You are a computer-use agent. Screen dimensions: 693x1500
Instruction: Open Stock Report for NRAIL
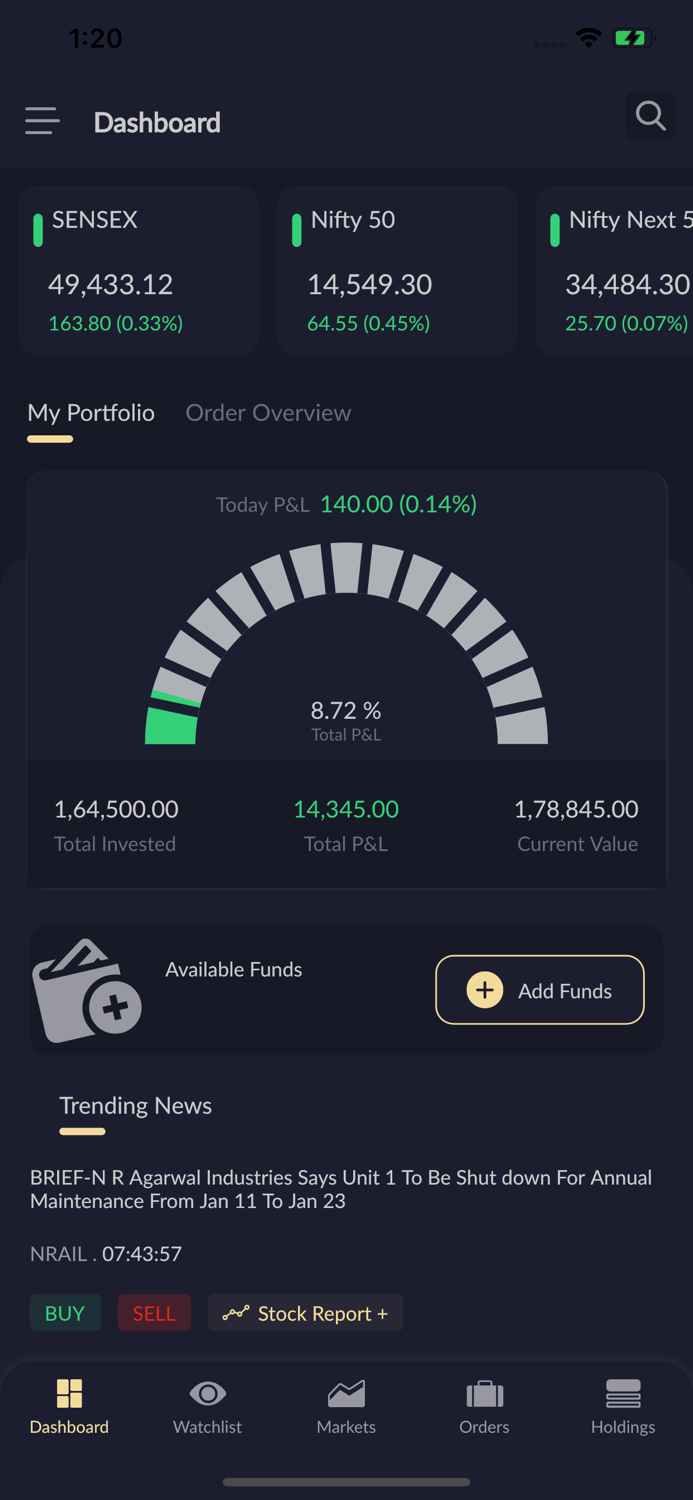click(305, 1313)
